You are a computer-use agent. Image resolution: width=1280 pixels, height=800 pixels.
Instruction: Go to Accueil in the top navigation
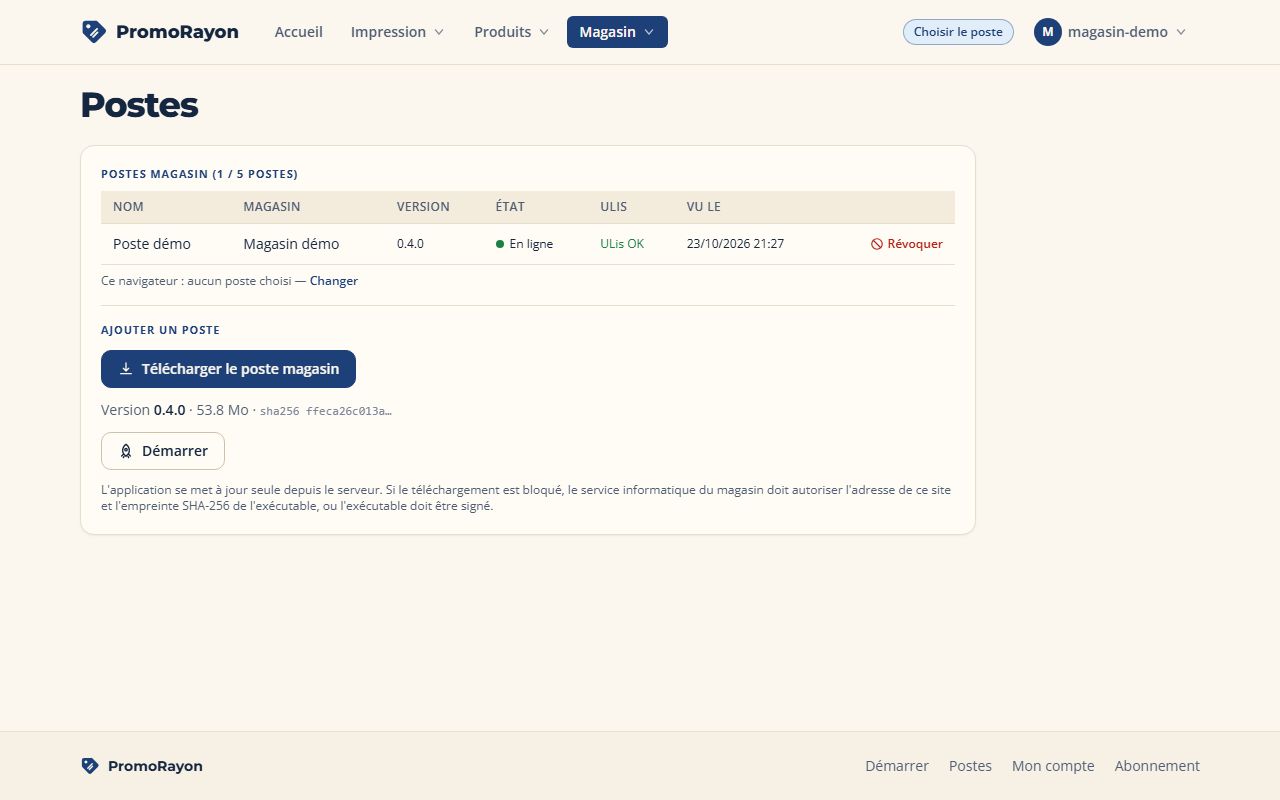click(x=299, y=32)
